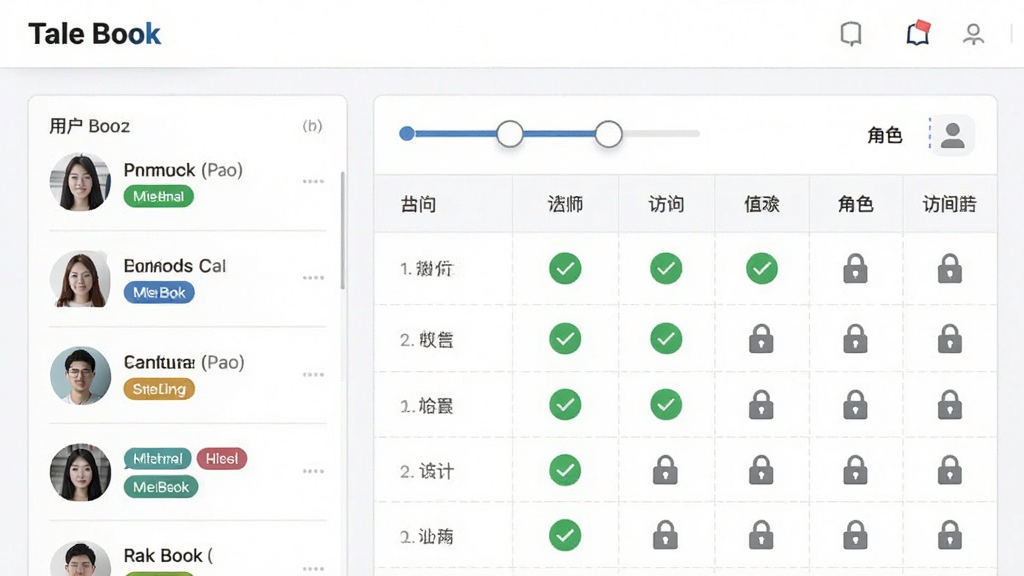Click the lock in row '业商' under 访间期 column
1024x576 pixels.
pos(950,535)
